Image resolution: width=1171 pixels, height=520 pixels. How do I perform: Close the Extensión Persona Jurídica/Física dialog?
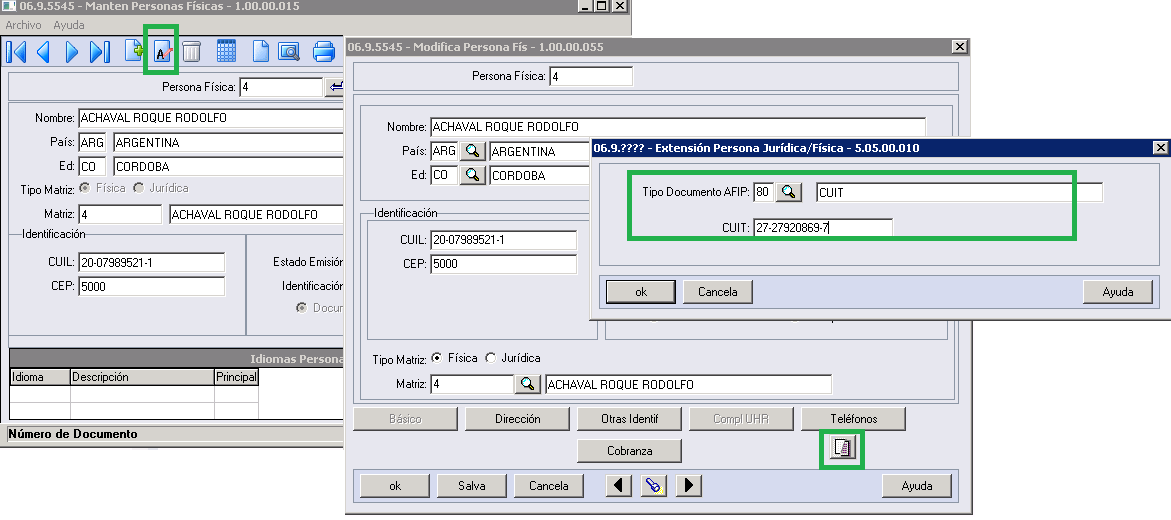point(1161,147)
